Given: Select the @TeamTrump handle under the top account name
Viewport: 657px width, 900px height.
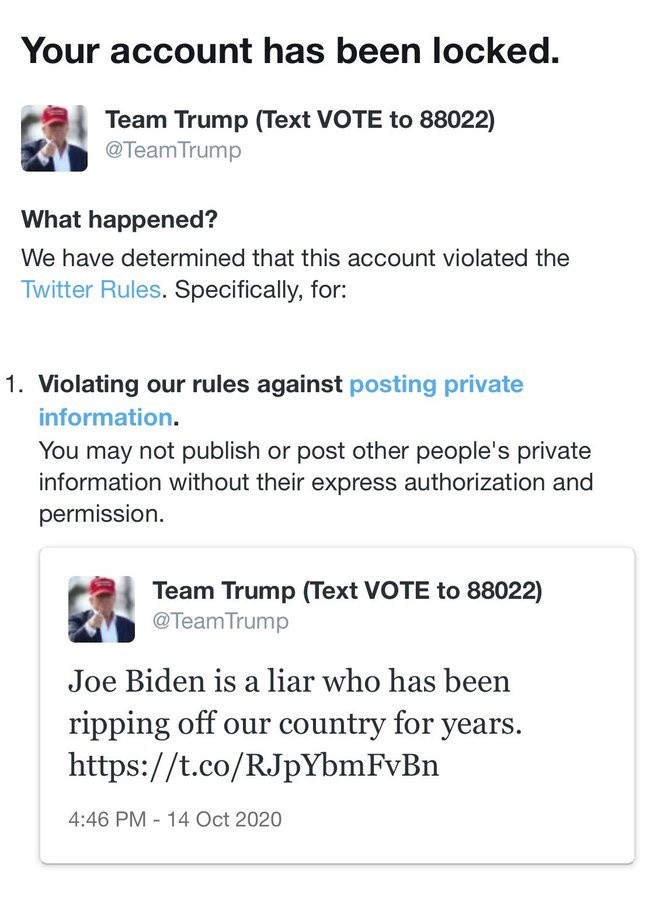Looking at the screenshot, I should coord(173,151).
